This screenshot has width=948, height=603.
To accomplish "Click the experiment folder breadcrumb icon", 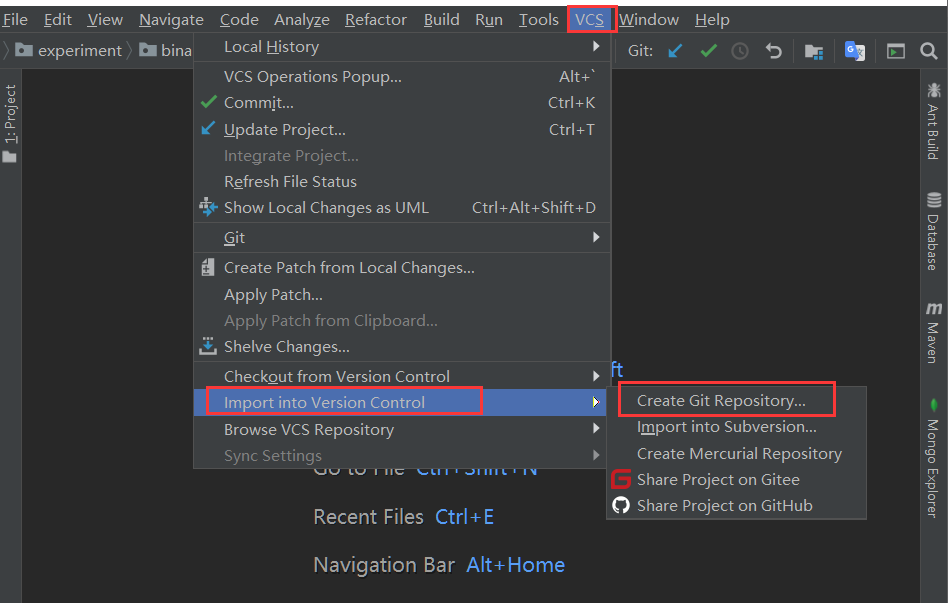I will pos(24,50).
